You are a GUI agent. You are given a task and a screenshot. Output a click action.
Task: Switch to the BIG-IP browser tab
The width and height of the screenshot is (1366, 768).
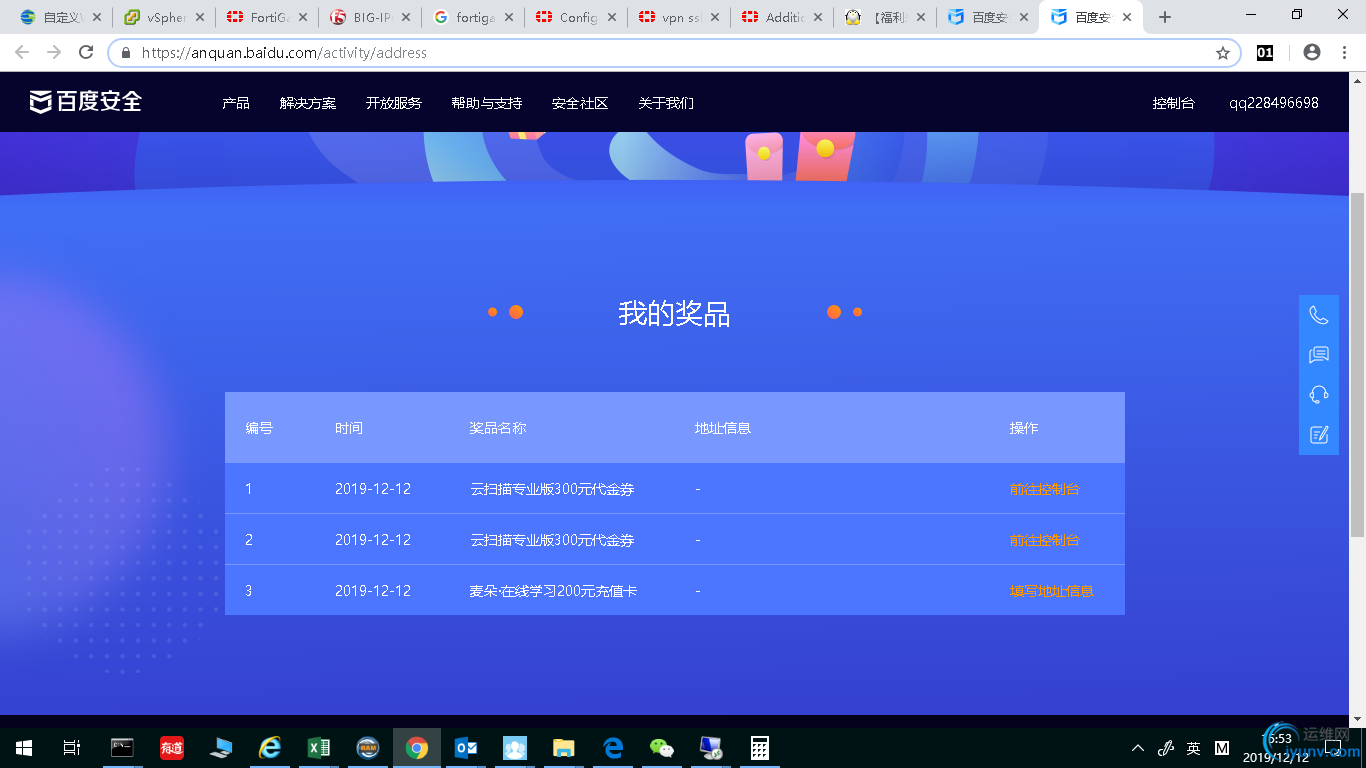tap(371, 17)
